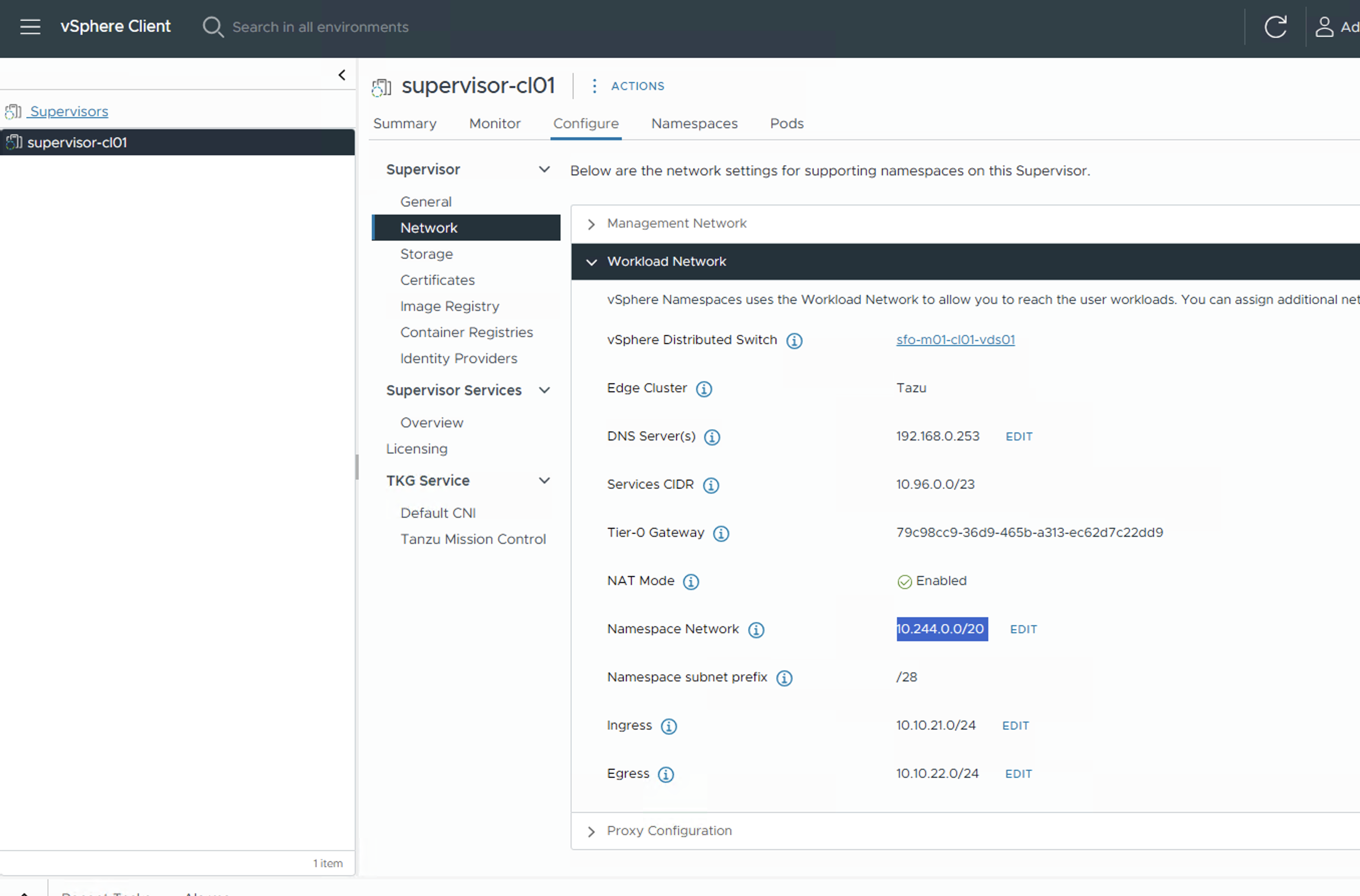Collapse the Workload Network section
Image resolution: width=1360 pixels, height=896 pixels.
[592, 262]
